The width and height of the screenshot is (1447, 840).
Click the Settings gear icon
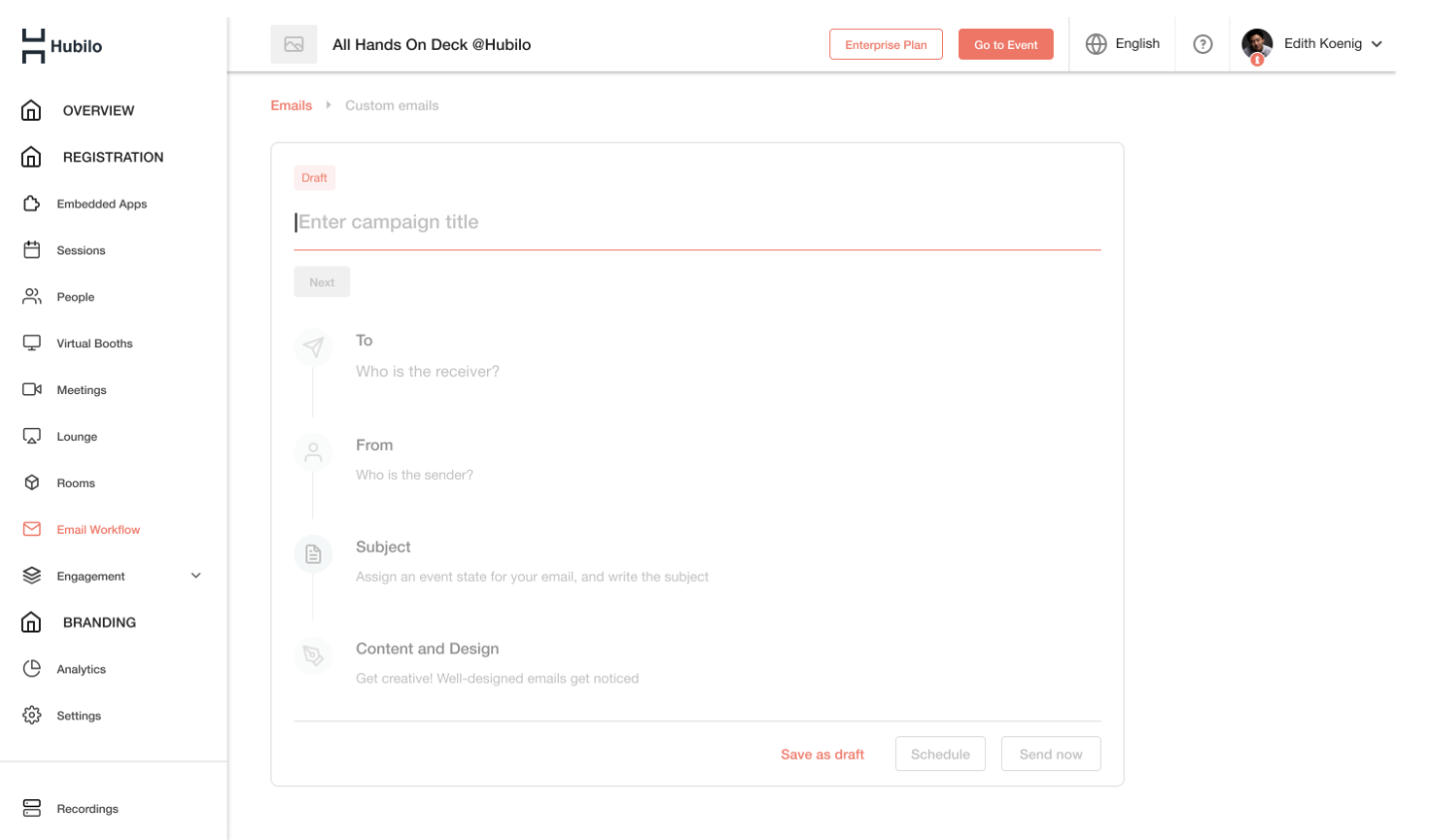(32, 715)
